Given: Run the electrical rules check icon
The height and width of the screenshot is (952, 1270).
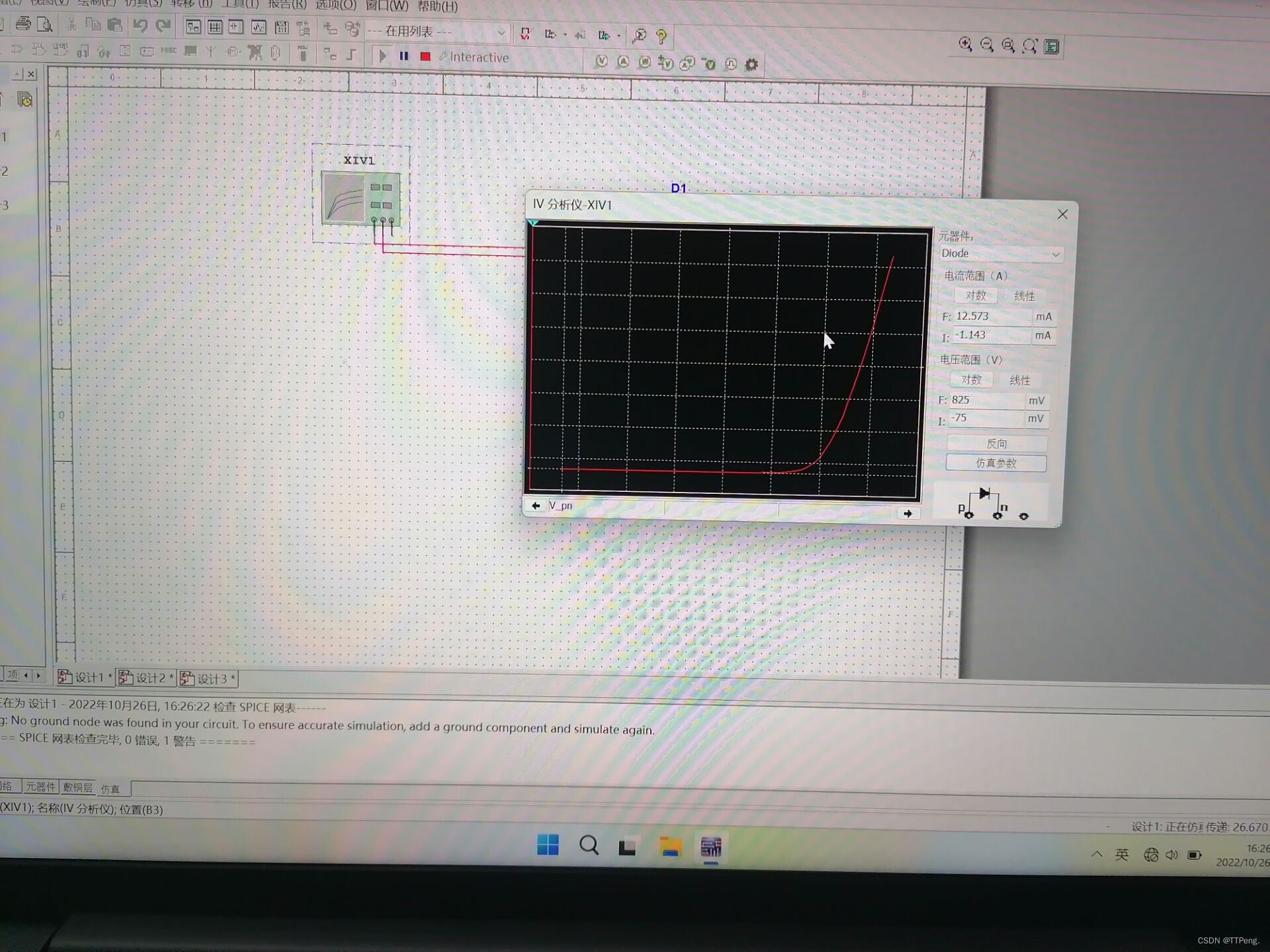Looking at the screenshot, I should tap(525, 34).
